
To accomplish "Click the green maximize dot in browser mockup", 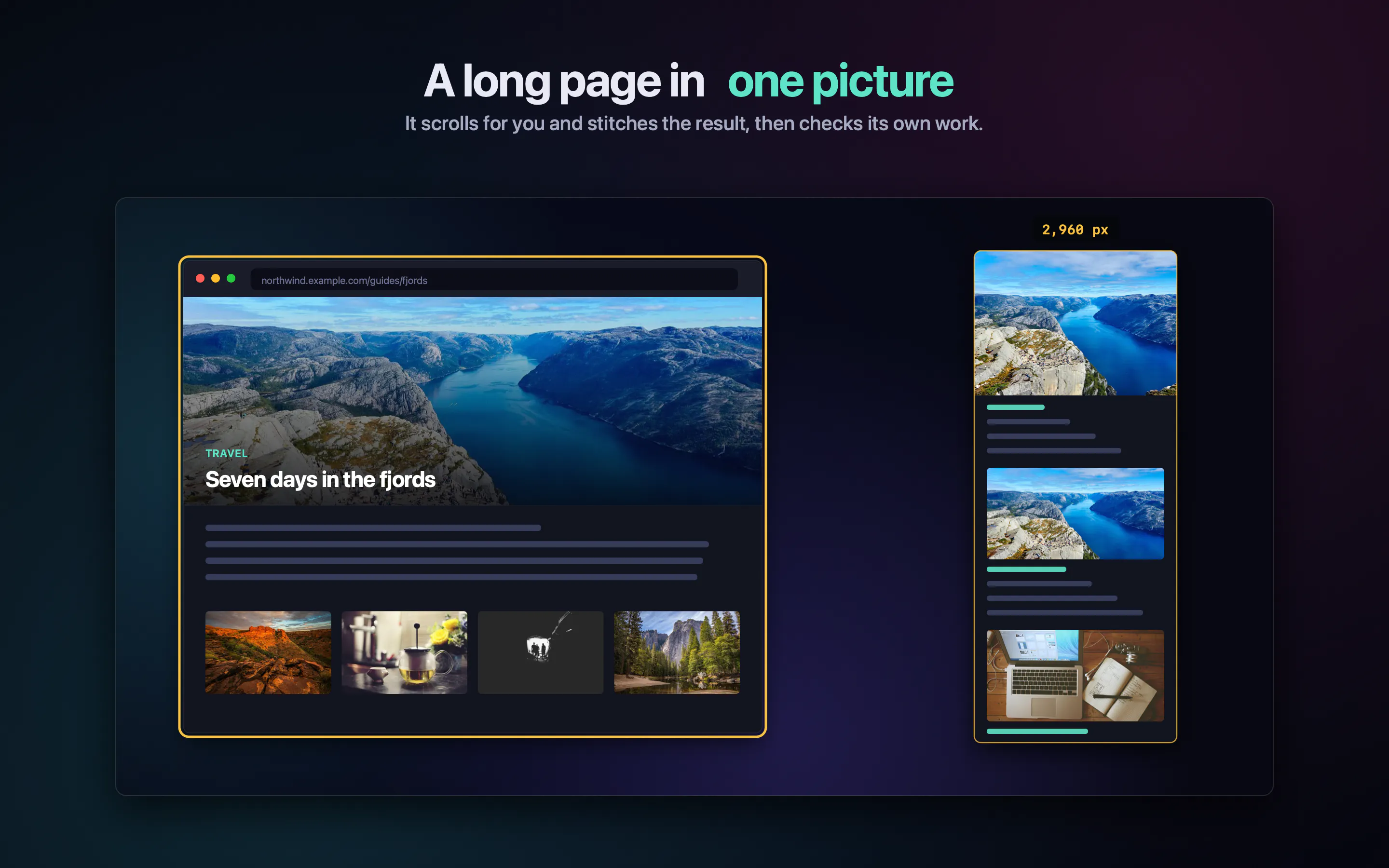I will [x=231, y=278].
